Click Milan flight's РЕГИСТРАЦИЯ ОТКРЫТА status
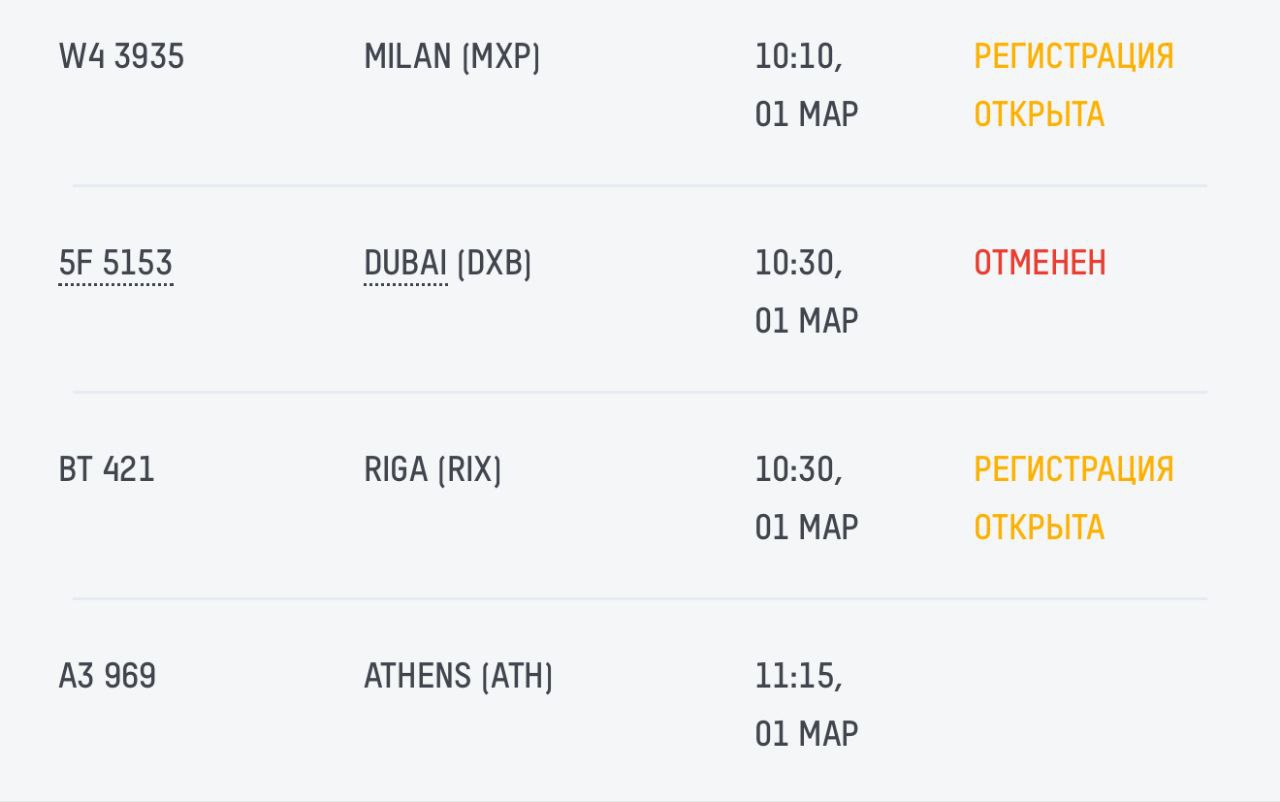Screen dimensions: 1280x802 pyautogui.click(x=1073, y=85)
